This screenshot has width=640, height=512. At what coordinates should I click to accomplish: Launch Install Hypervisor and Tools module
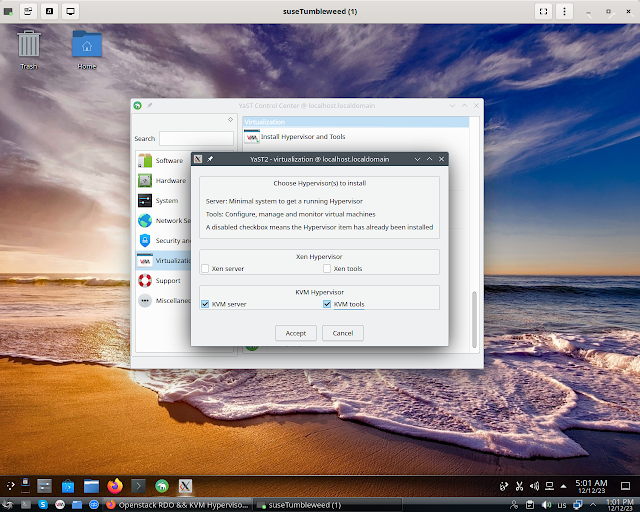point(295,137)
